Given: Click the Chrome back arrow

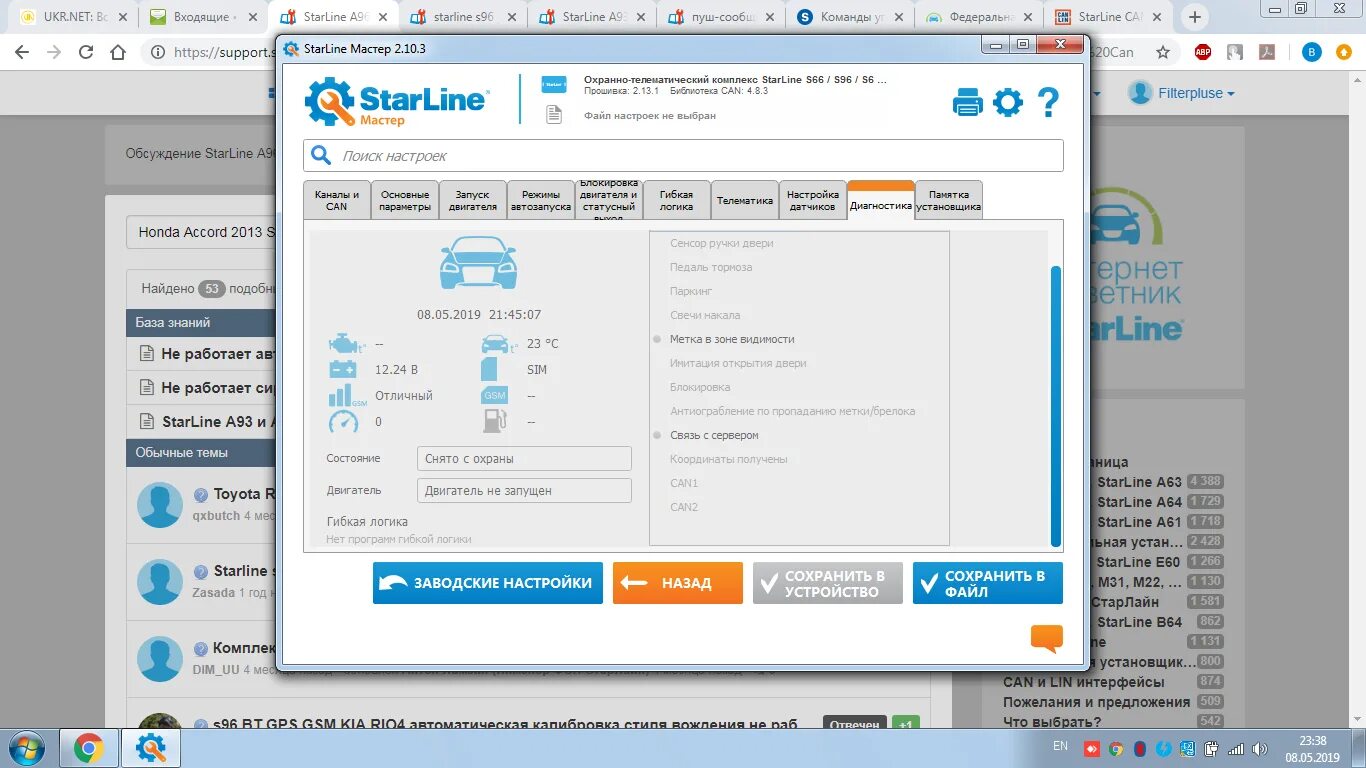Looking at the screenshot, I should coord(22,52).
